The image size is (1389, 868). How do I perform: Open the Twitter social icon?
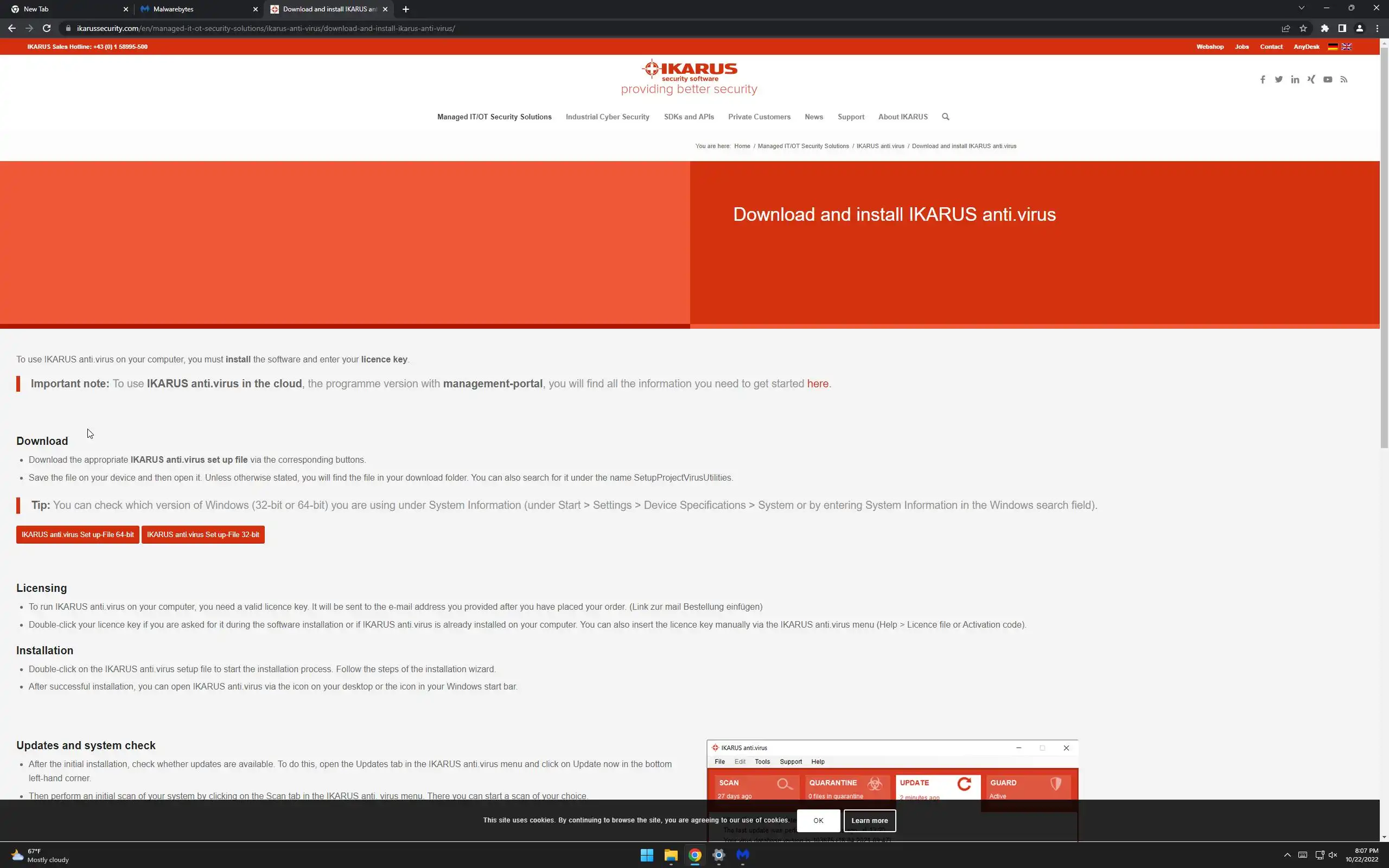click(x=1278, y=80)
